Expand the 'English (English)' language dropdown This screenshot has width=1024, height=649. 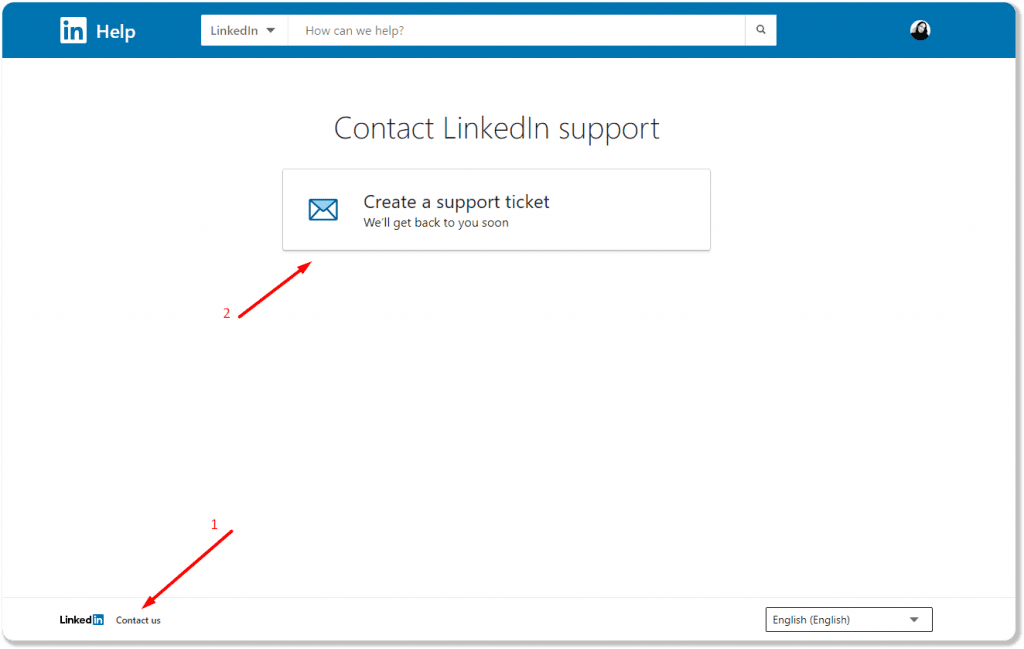click(x=848, y=619)
